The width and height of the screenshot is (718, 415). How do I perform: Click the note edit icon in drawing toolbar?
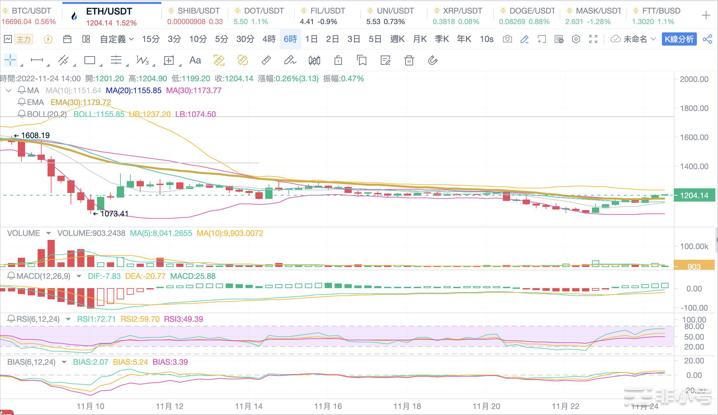coord(386,60)
